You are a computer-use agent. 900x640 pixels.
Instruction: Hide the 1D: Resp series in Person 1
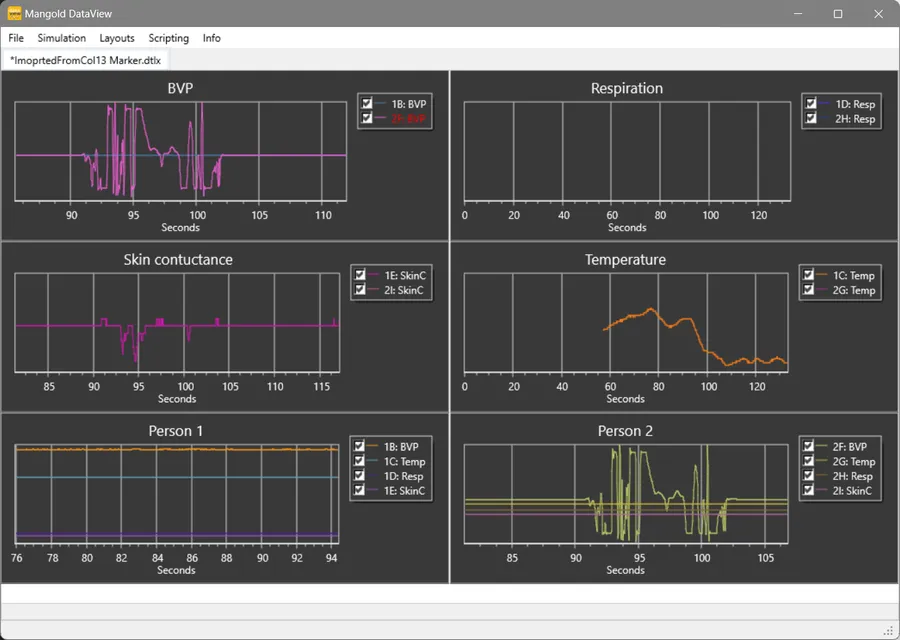pyautogui.click(x=358, y=477)
